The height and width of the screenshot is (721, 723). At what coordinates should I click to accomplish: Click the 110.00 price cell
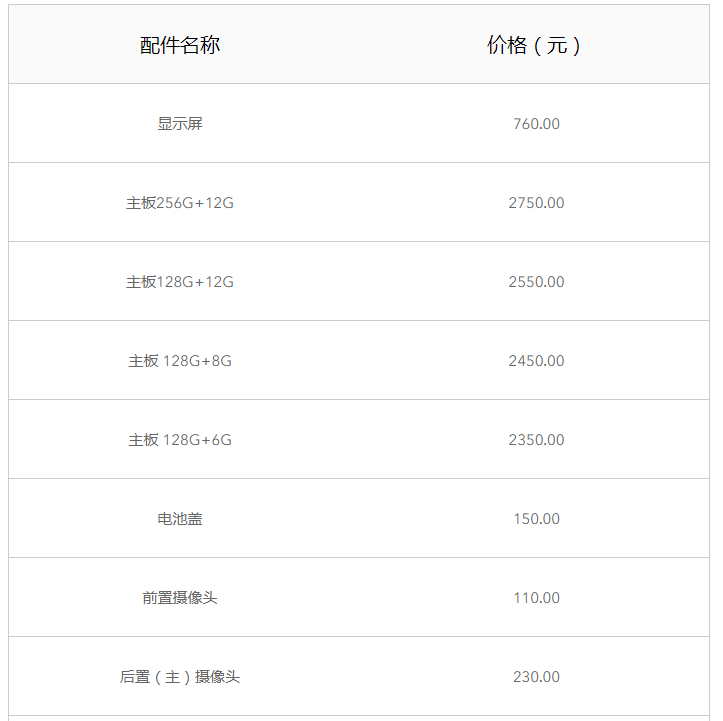[x=536, y=598]
